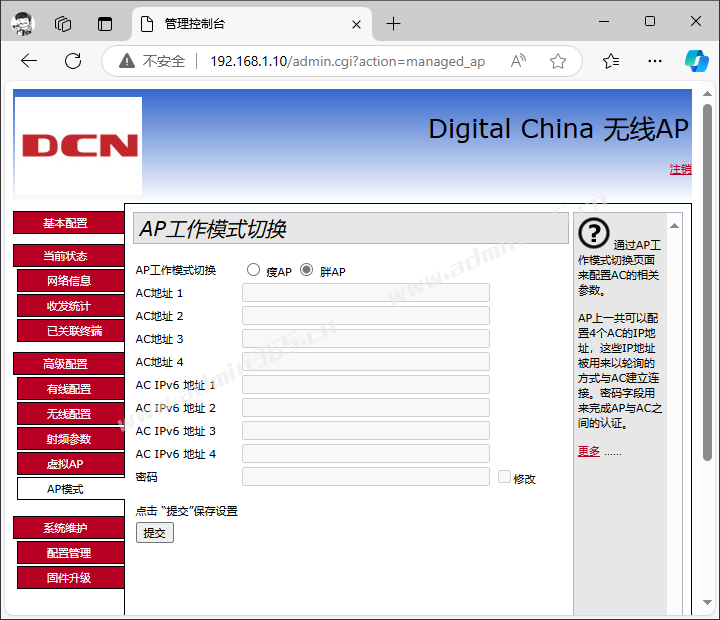Image resolution: width=720 pixels, height=620 pixels.
Task: Click the address bar URL field
Action: 348,61
